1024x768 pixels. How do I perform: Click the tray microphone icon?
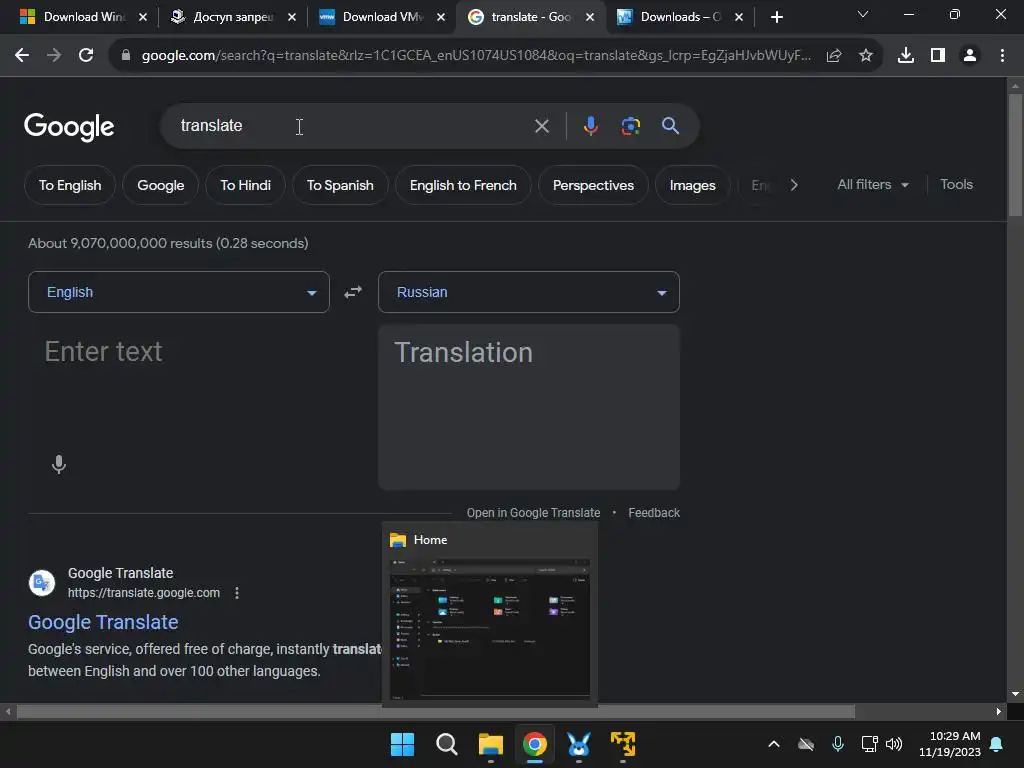point(838,744)
